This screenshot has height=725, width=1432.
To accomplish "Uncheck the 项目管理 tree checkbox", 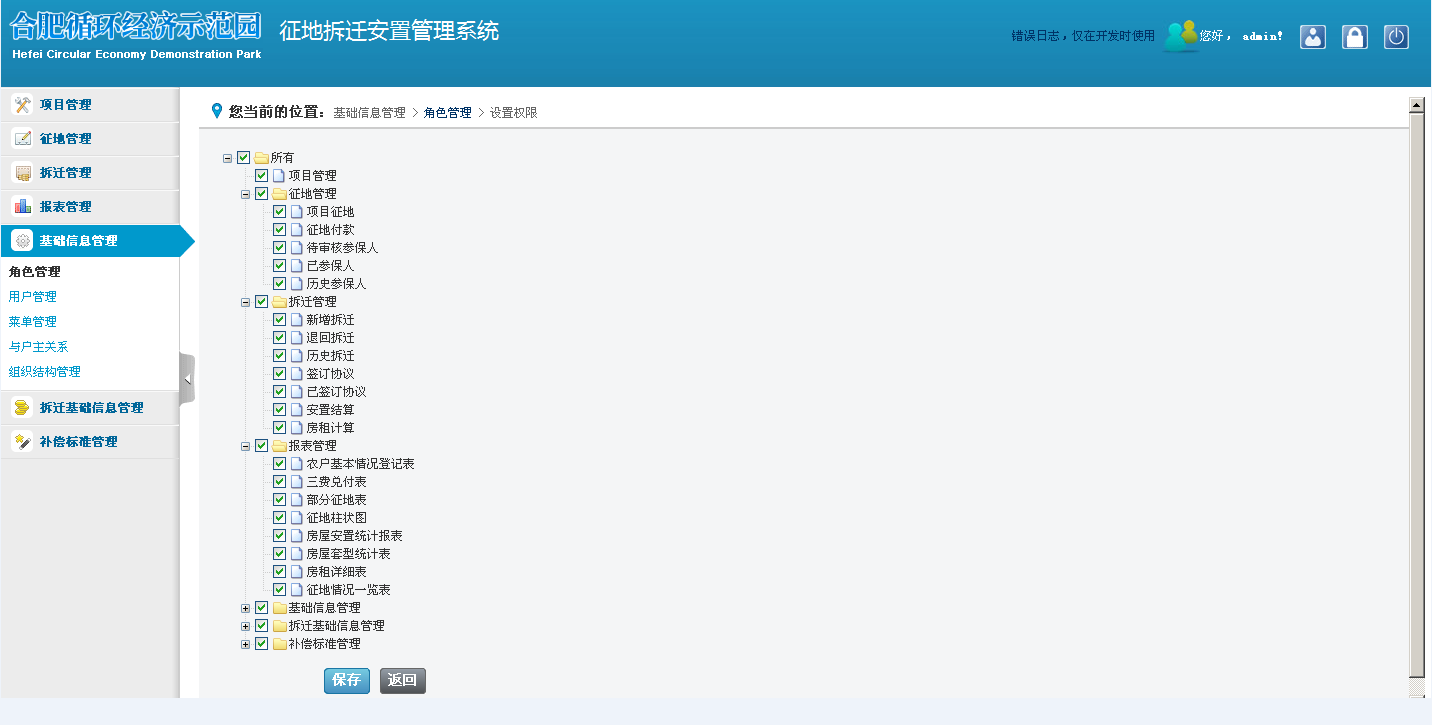I will coord(262,176).
